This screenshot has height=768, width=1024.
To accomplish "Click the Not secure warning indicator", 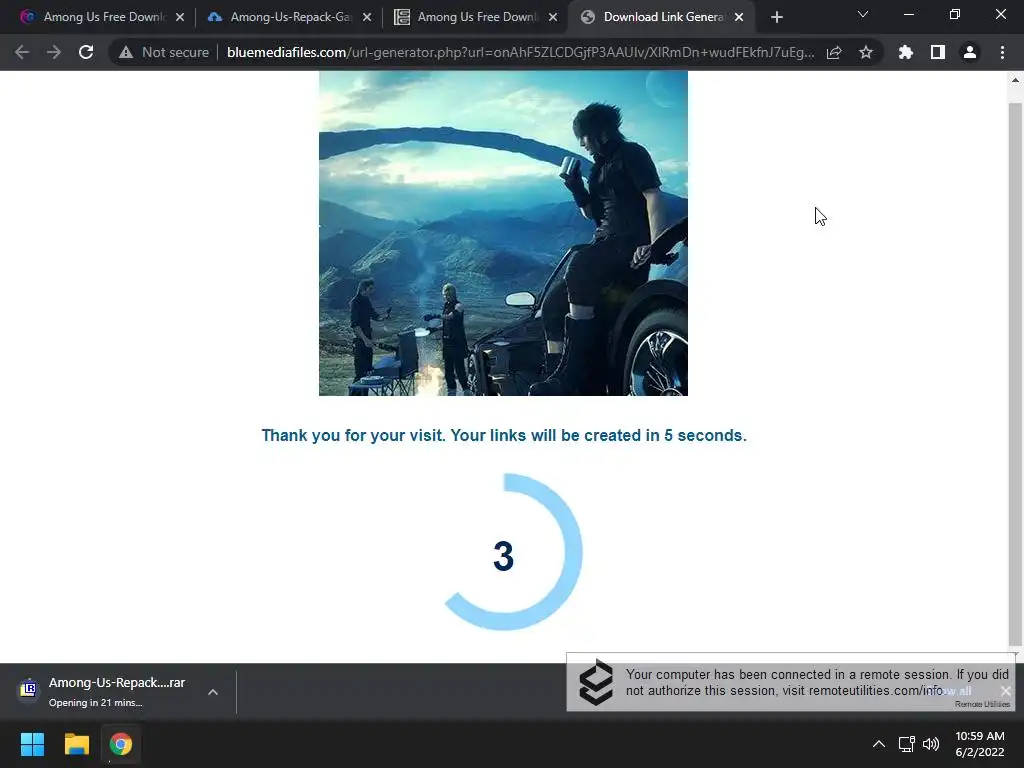I will 164,52.
